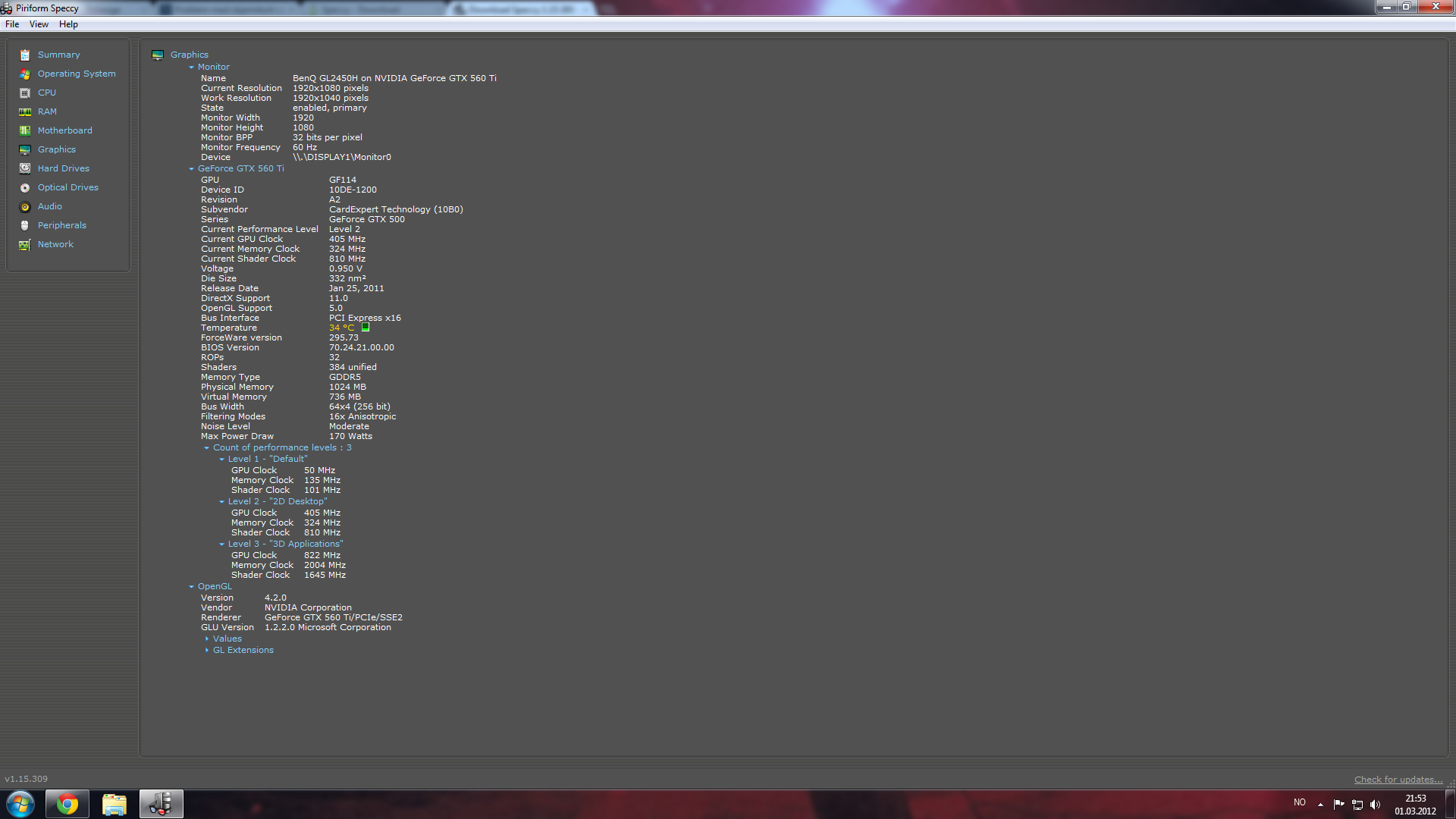Select Network section label
The width and height of the screenshot is (1456, 819).
[x=55, y=244]
